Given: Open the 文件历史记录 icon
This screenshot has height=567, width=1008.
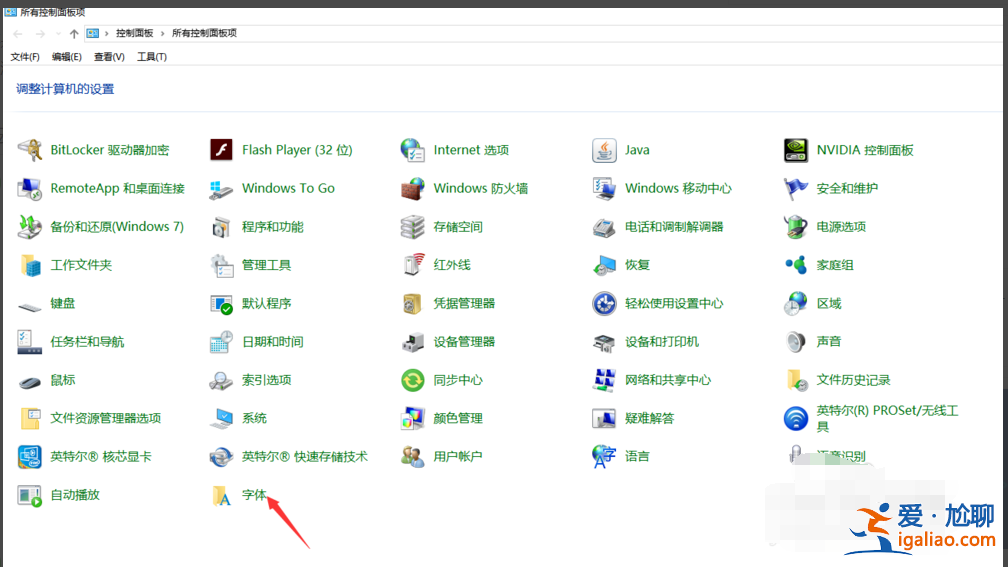Looking at the screenshot, I should (x=796, y=380).
